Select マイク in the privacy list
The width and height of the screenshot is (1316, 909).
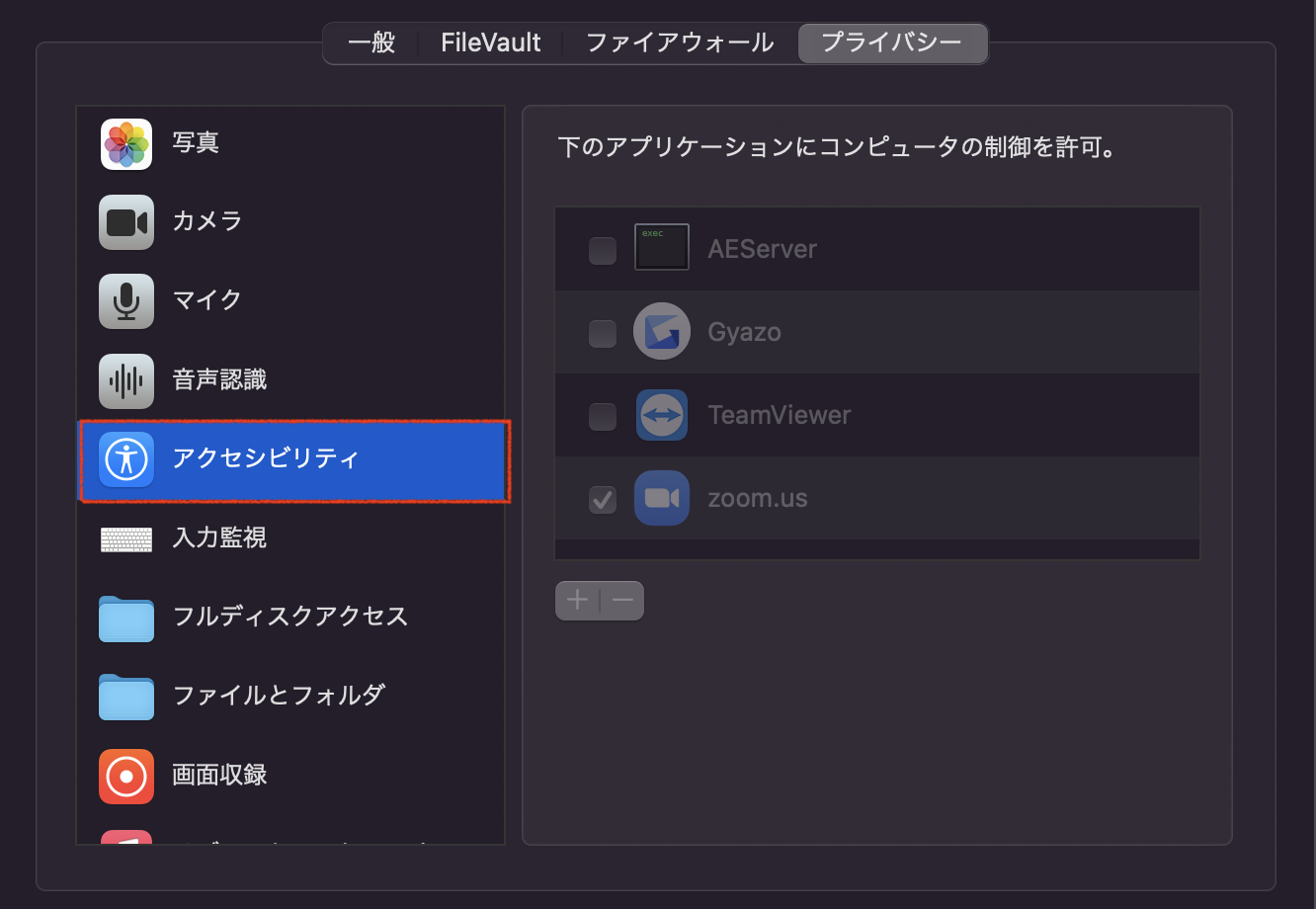click(x=207, y=300)
